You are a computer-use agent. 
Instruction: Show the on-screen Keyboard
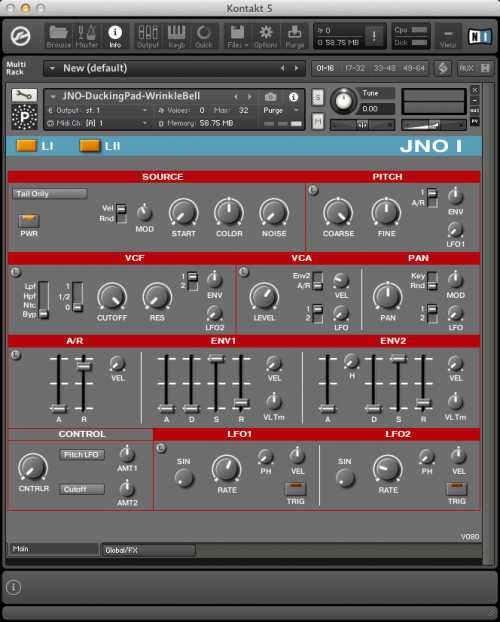pyautogui.click(x=176, y=36)
